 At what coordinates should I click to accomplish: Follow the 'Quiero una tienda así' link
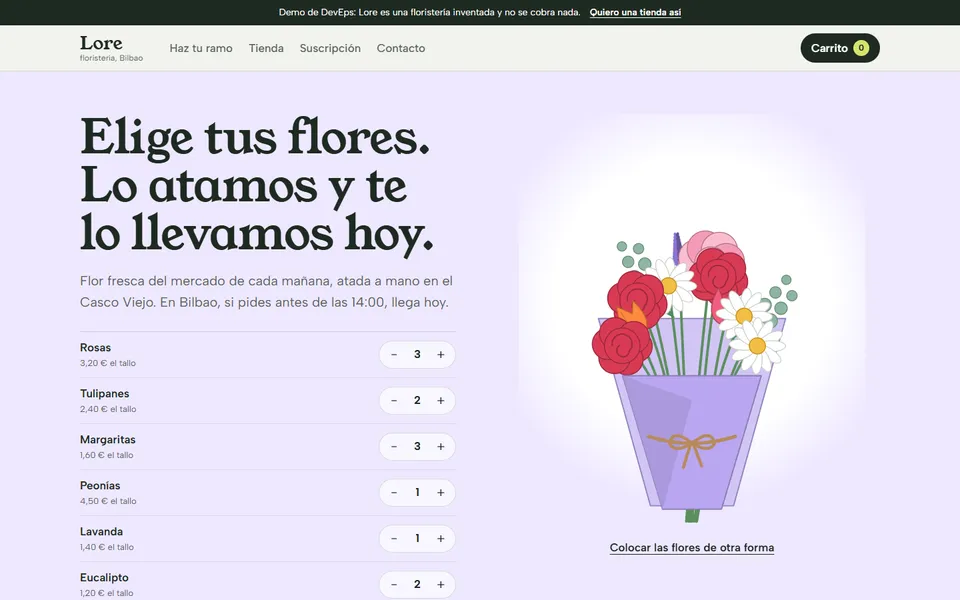635,12
